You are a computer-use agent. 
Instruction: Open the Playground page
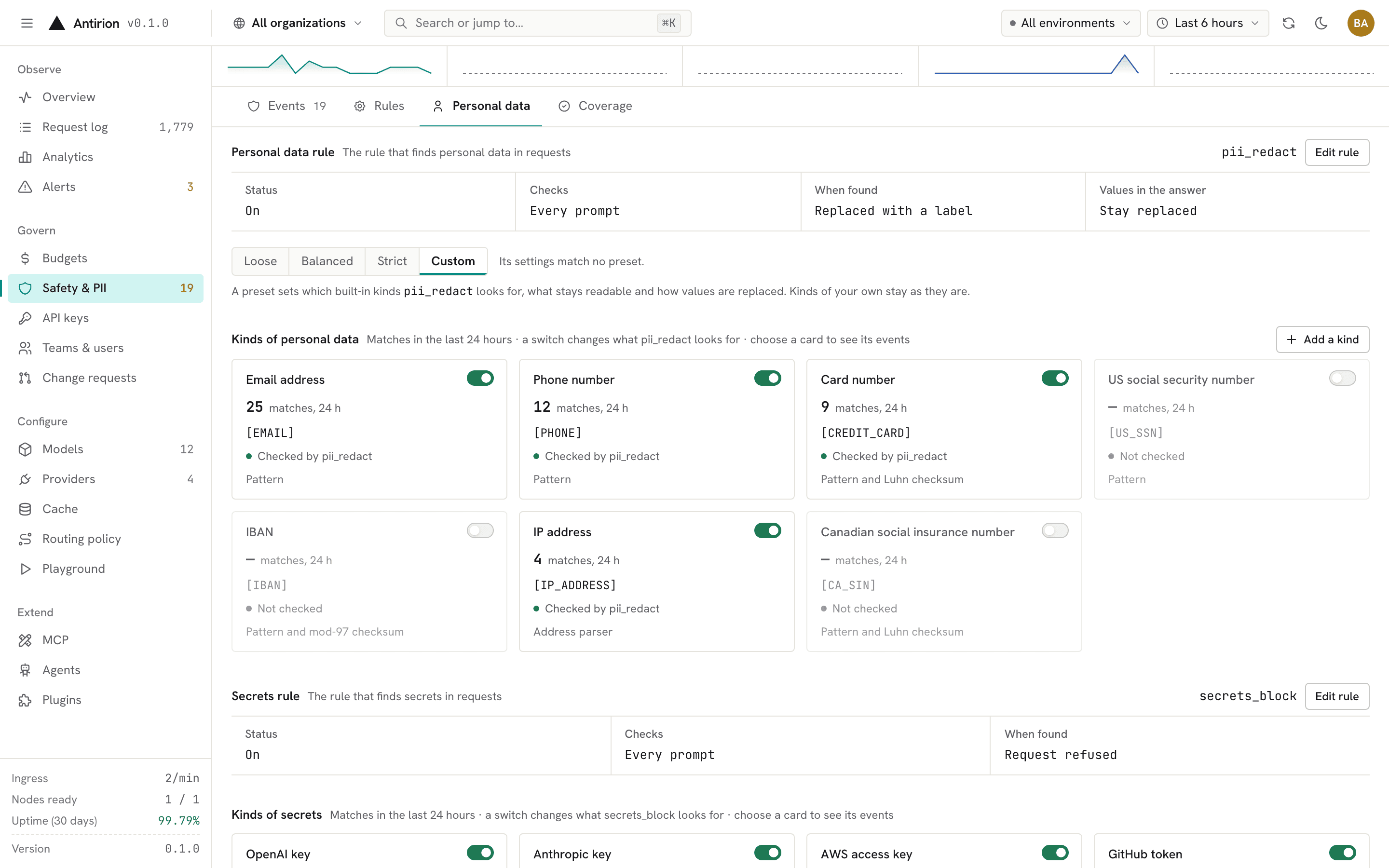click(106, 569)
